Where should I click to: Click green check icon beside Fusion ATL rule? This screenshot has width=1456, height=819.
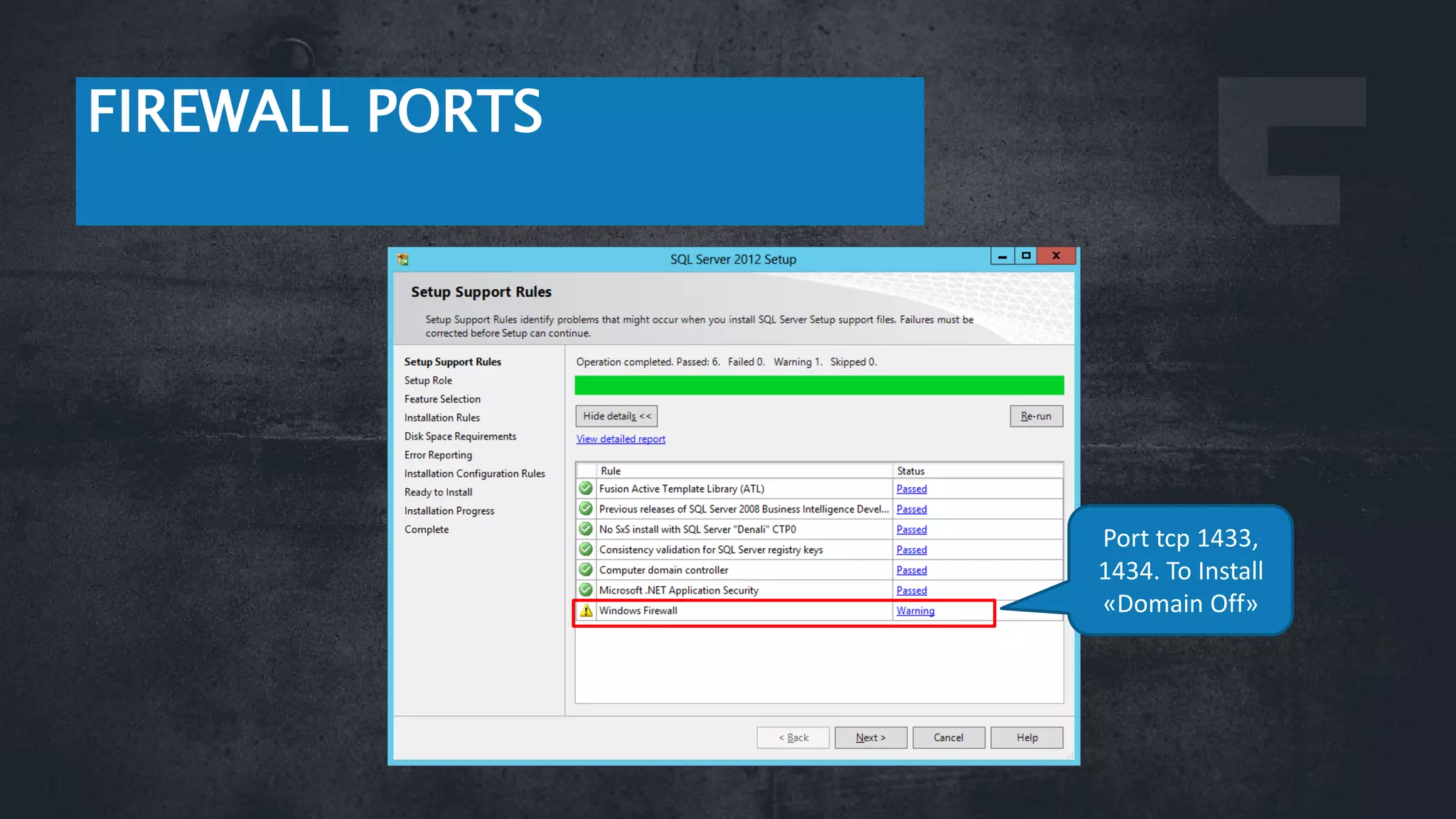586,488
